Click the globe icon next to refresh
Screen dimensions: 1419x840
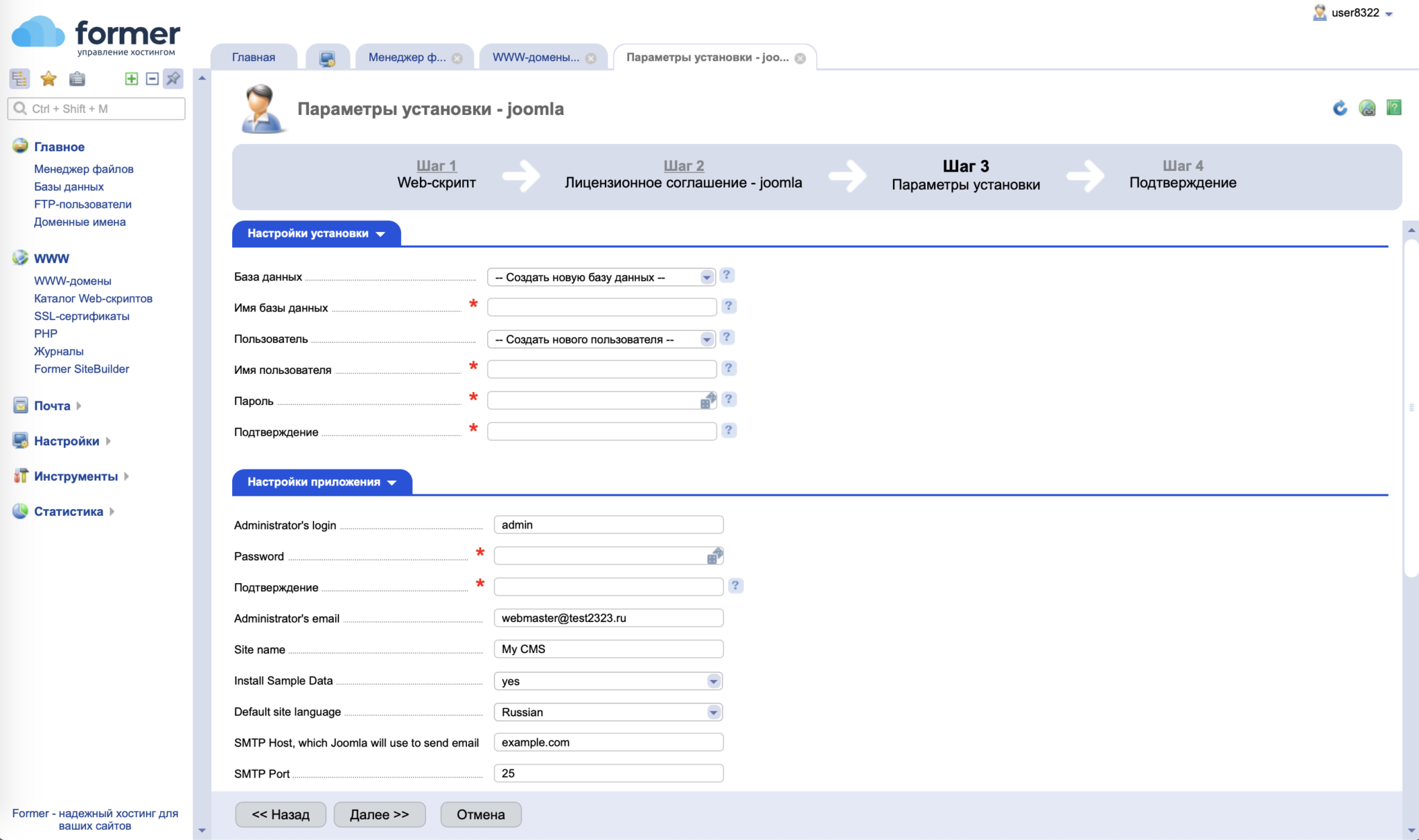click(1367, 108)
